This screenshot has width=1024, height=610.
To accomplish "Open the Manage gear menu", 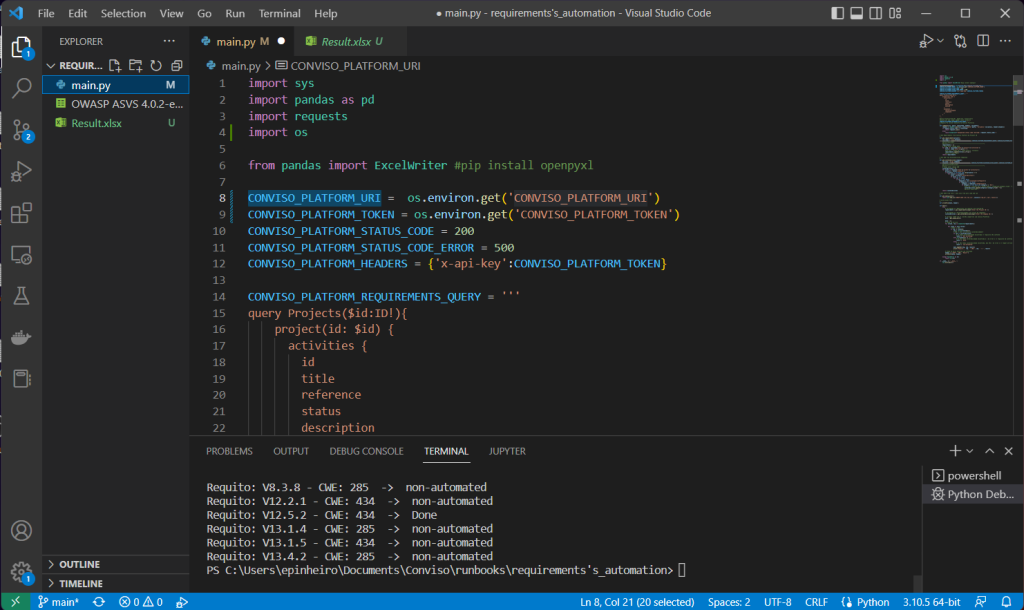I will tap(21, 572).
